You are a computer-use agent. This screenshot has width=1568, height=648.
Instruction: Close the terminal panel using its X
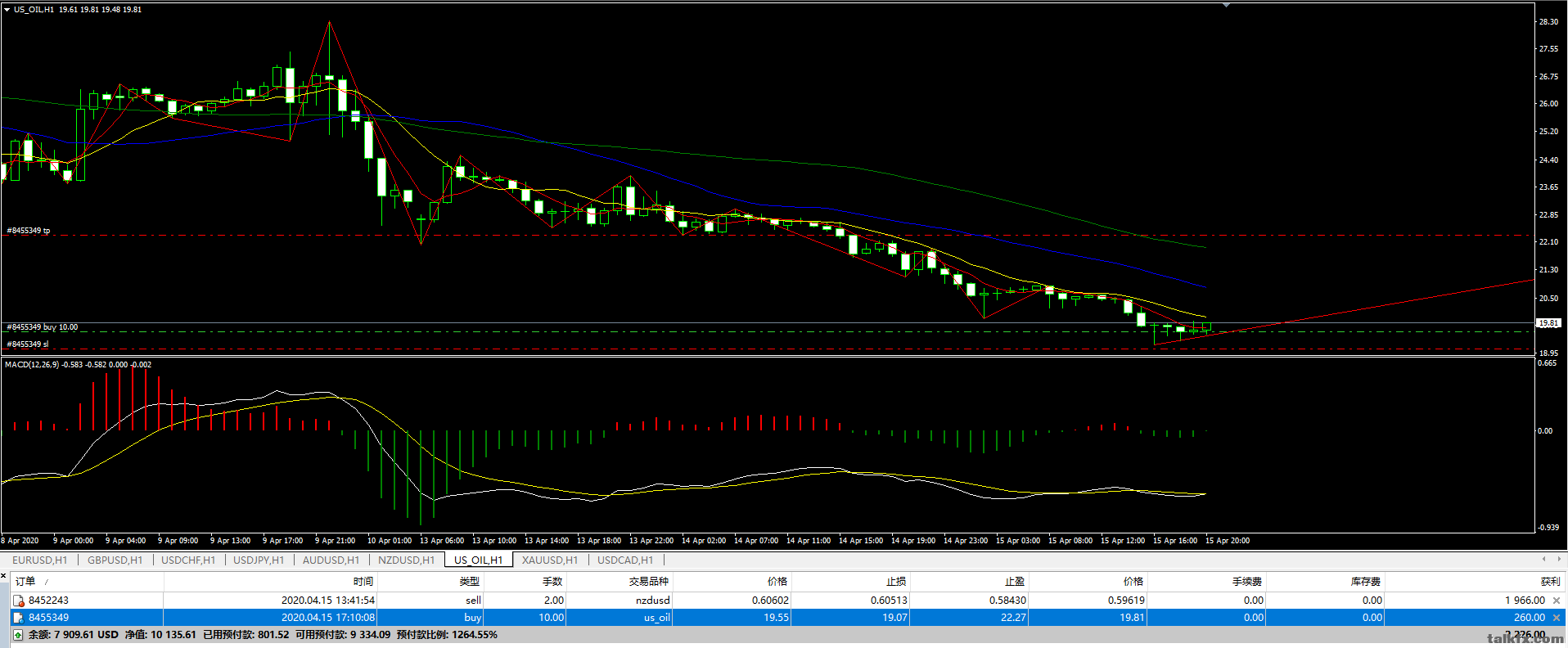click(4, 576)
